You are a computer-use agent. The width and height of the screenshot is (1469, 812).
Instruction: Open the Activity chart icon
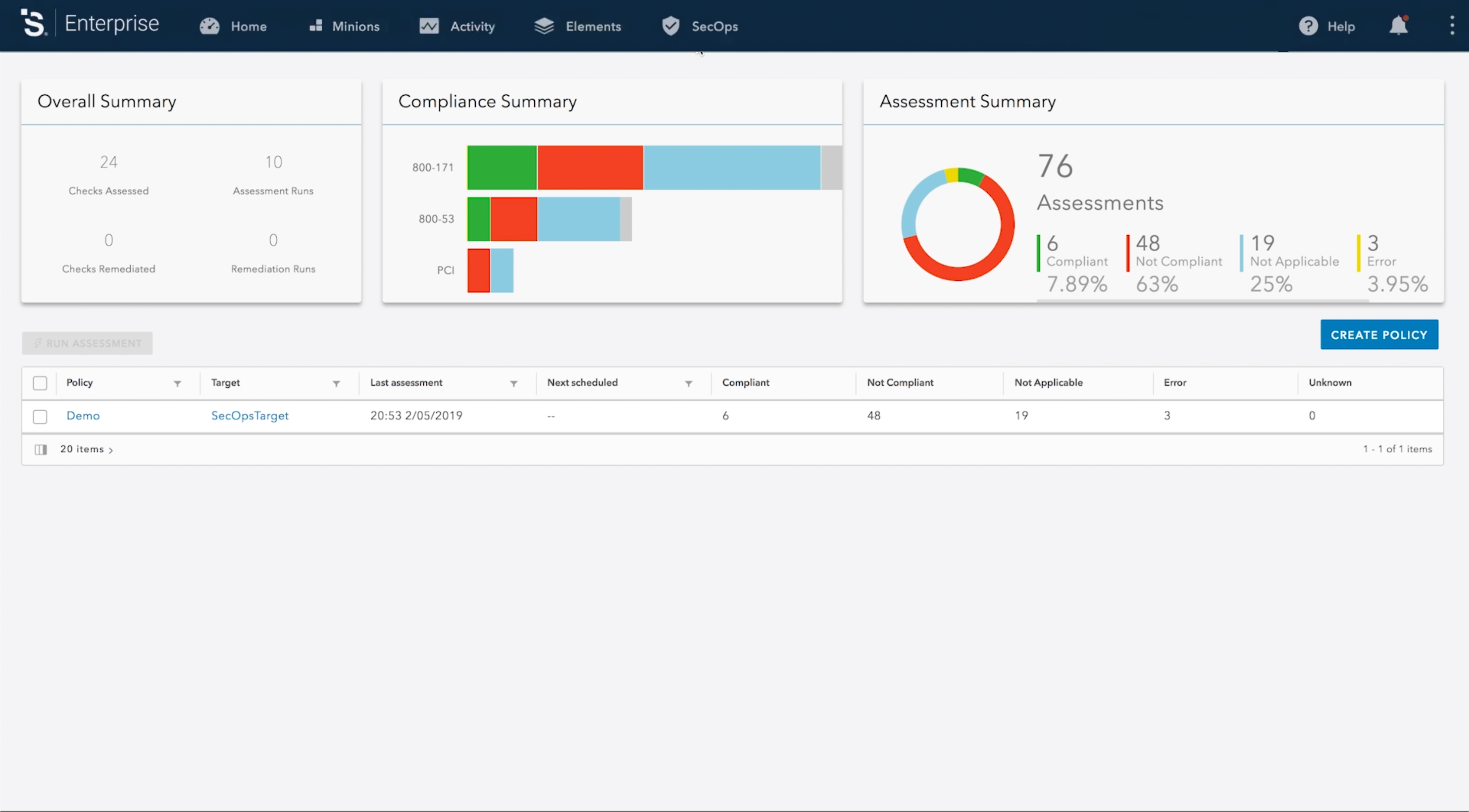tap(429, 26)
